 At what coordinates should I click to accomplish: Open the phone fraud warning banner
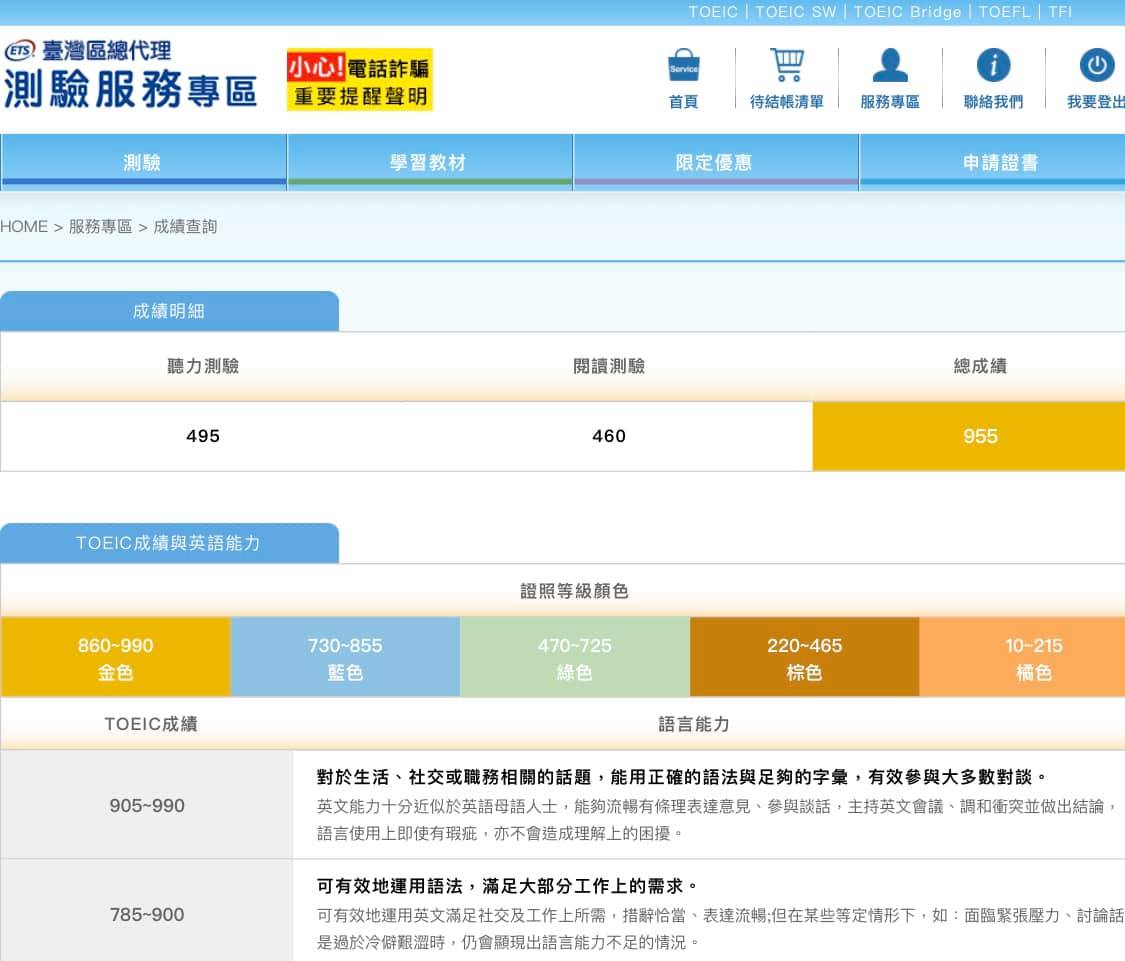click(359, 80)
